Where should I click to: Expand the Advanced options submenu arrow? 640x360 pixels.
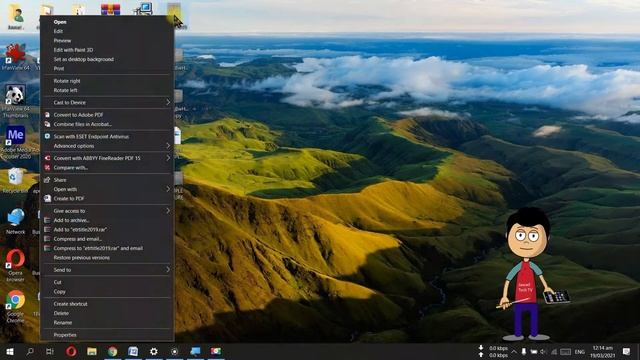pyautogui.click(x=168, y=146)
